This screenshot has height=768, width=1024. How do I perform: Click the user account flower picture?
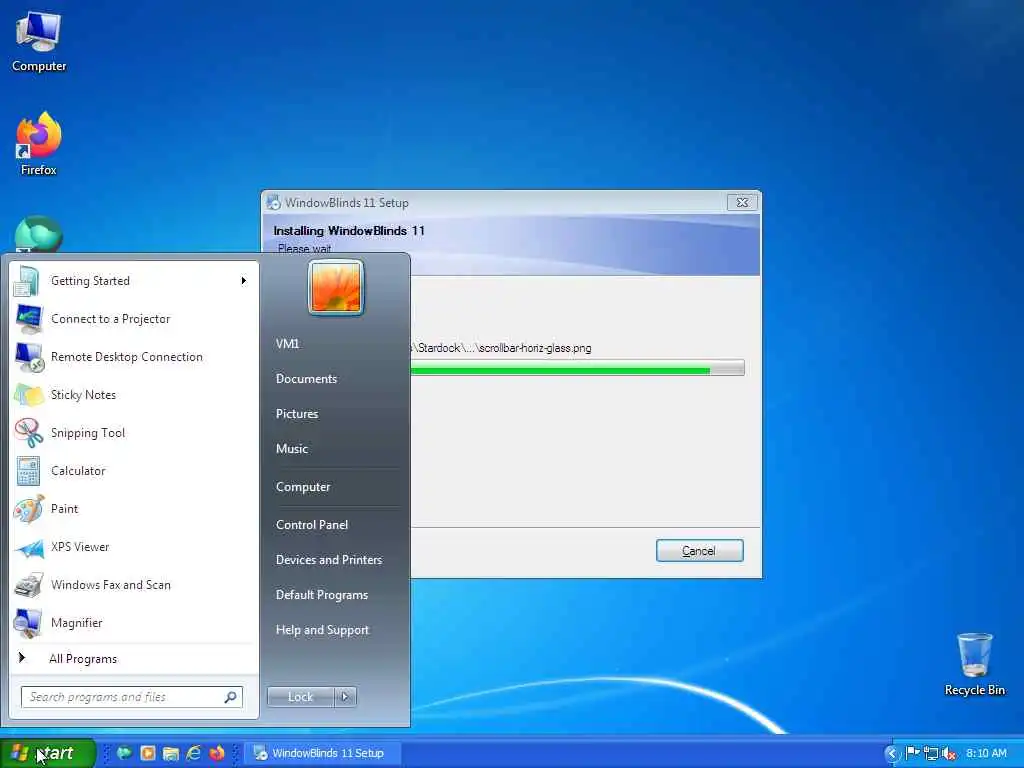(336, 287)
